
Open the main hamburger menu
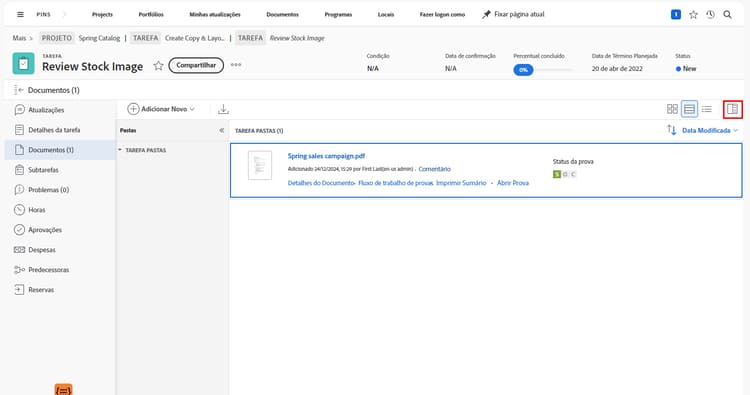(x=20, y=14)
